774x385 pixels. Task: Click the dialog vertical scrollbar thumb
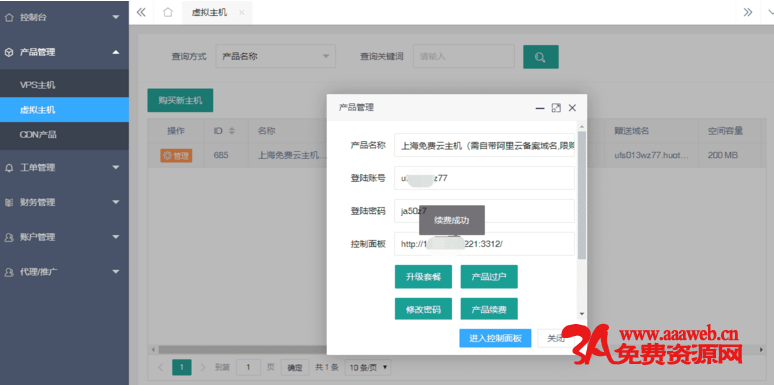point(582,195)
